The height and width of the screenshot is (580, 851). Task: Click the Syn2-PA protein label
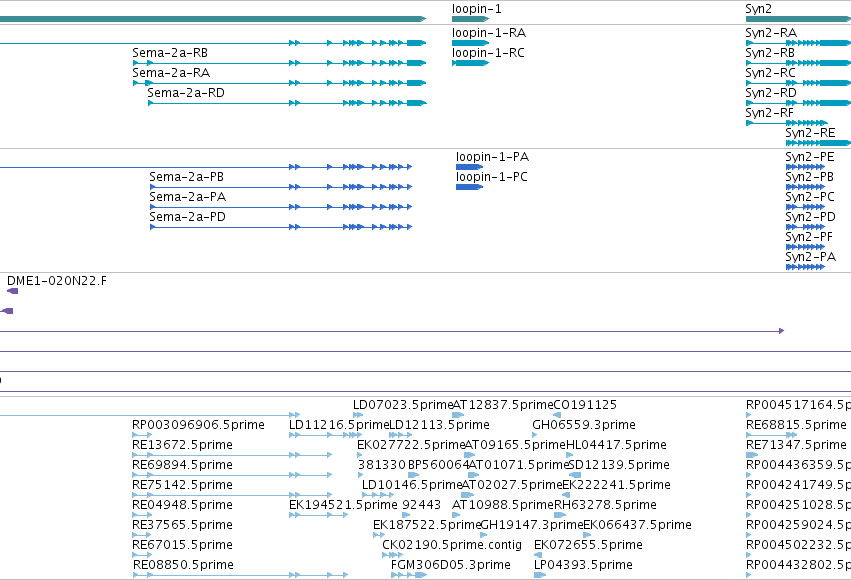(x=811, y=258)
